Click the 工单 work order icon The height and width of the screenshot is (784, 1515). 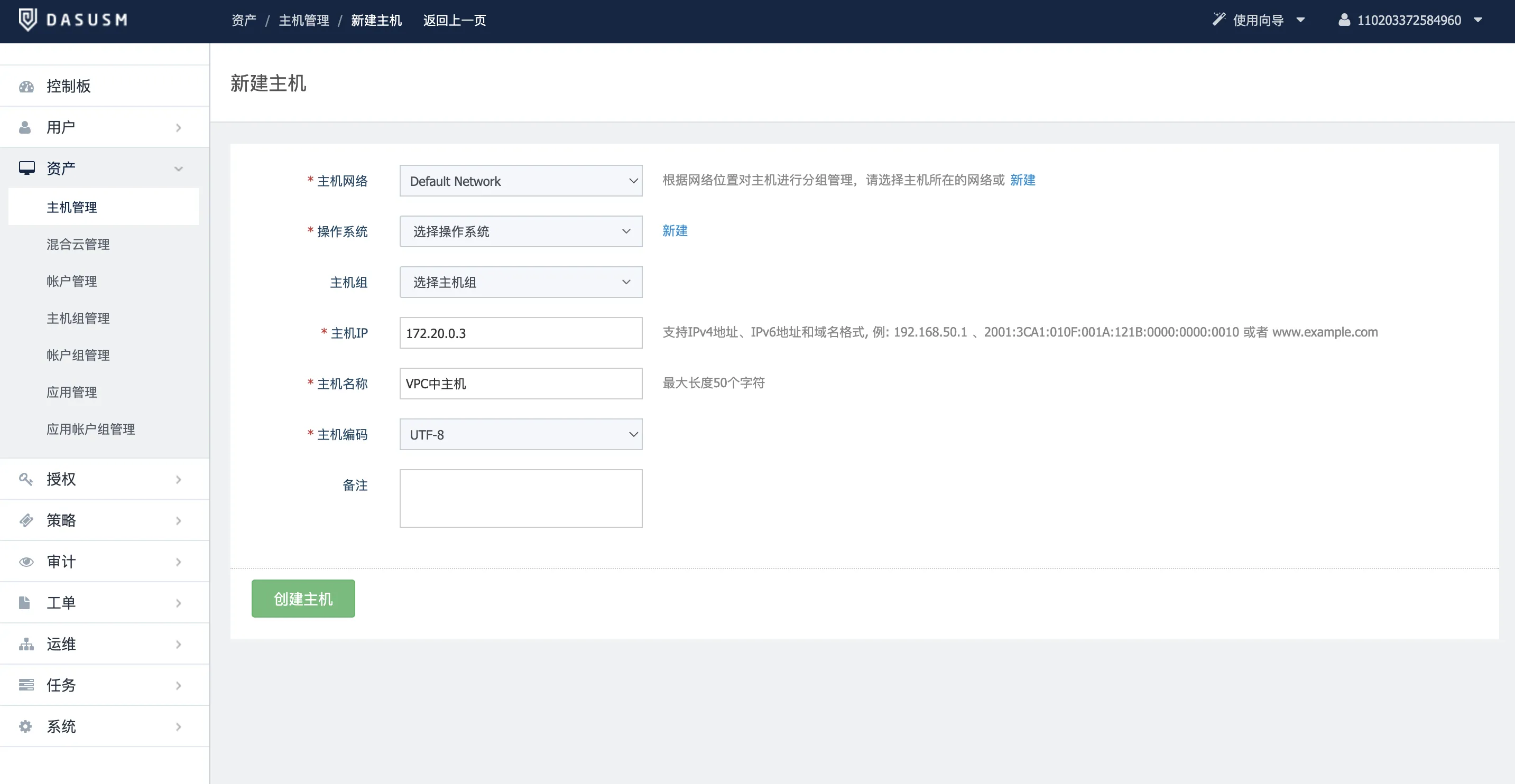pos(26,602)
